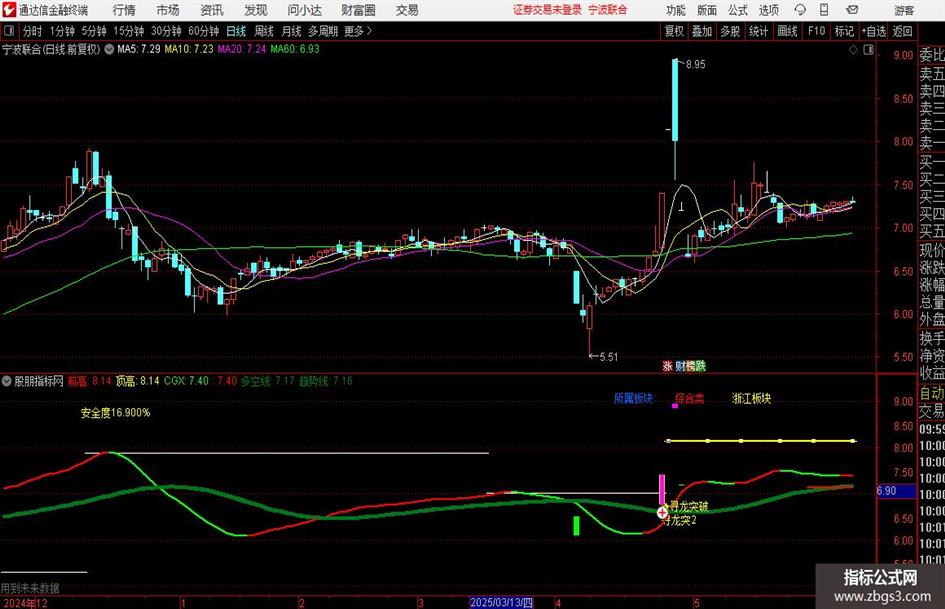The height and width of the screenshot is (609, 945).
Task: Switch to 1分钟 period
Action: pyautogui.click(x=62, y=31)
